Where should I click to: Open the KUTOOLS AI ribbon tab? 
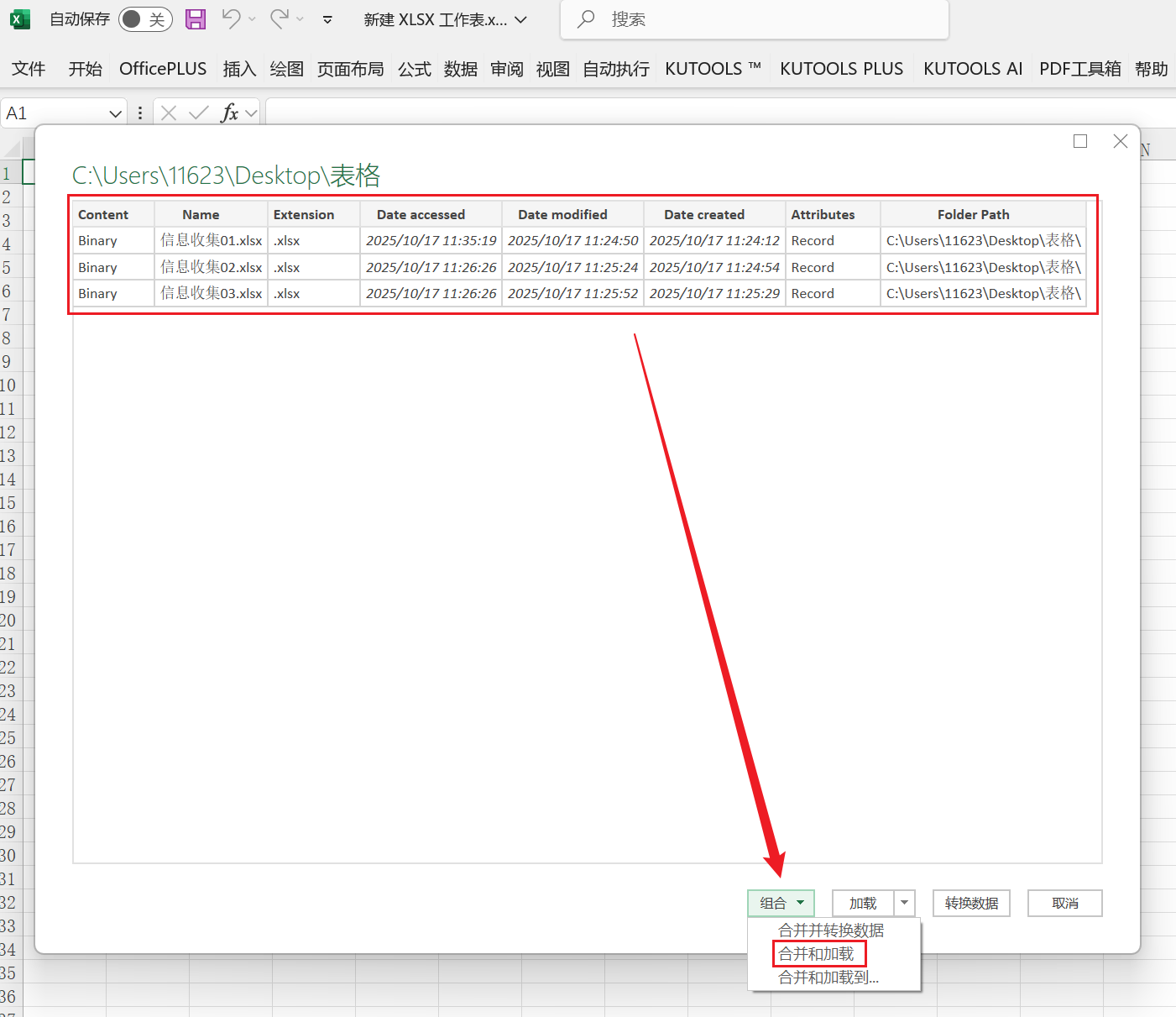973,69
